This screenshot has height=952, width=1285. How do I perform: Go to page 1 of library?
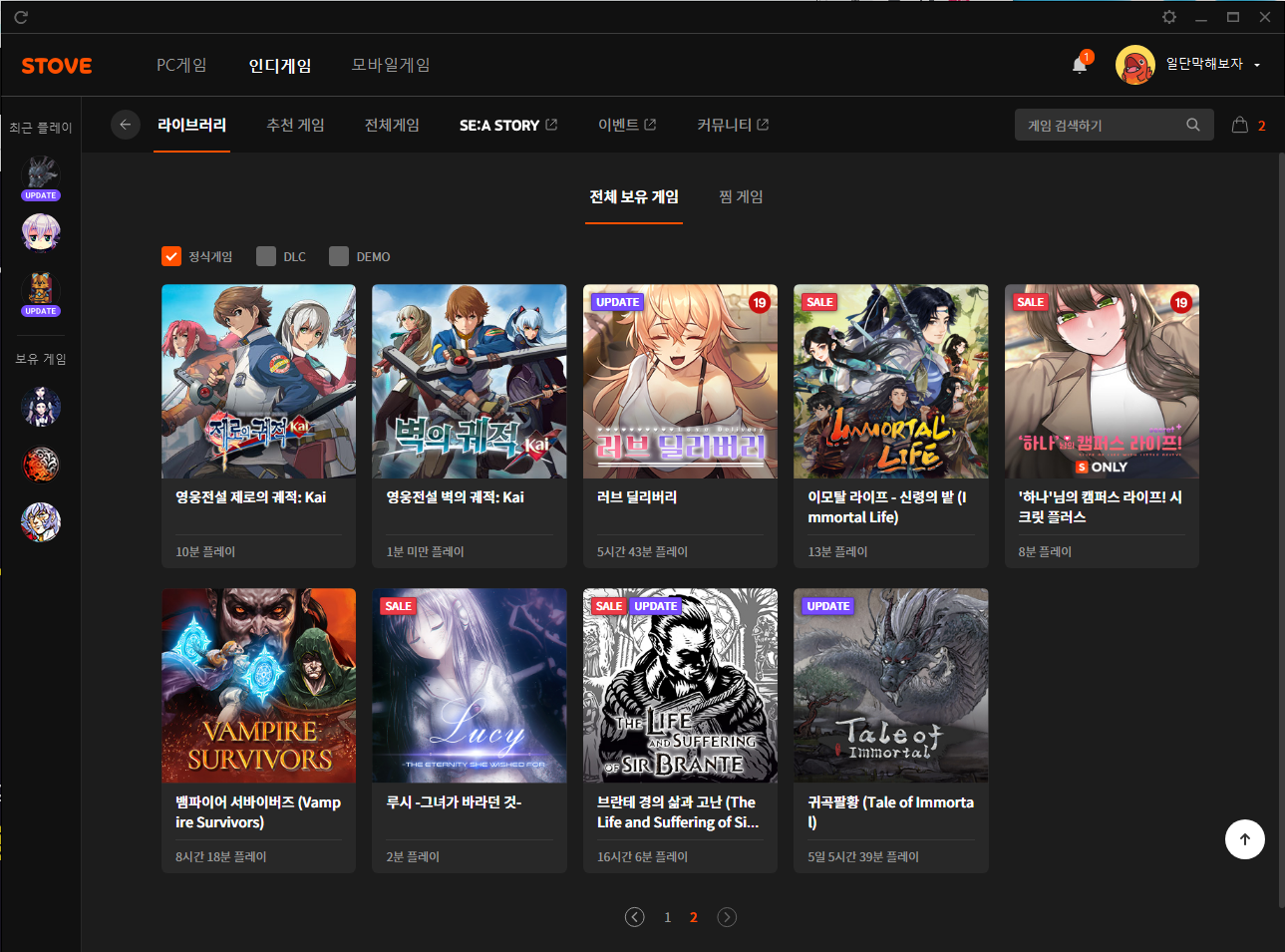point(667,917)
